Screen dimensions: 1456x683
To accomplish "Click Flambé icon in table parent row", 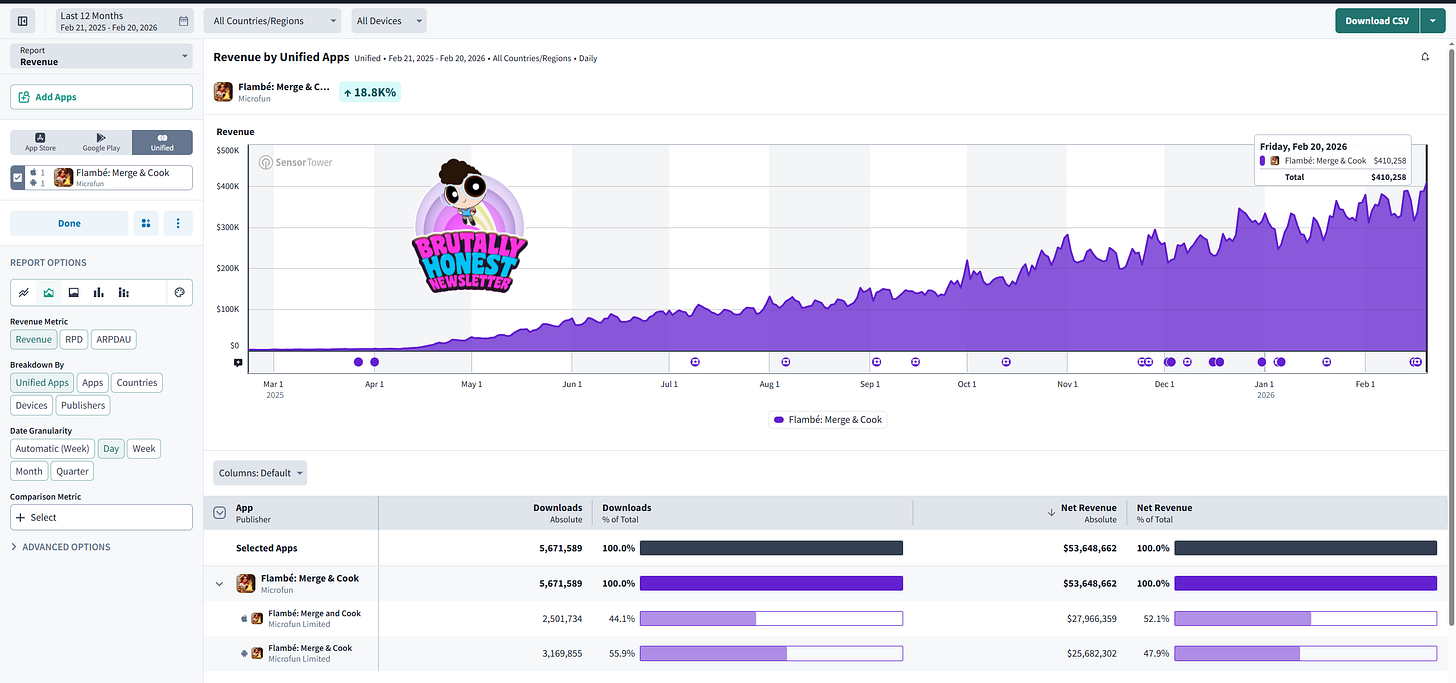I will click(245, 583).
